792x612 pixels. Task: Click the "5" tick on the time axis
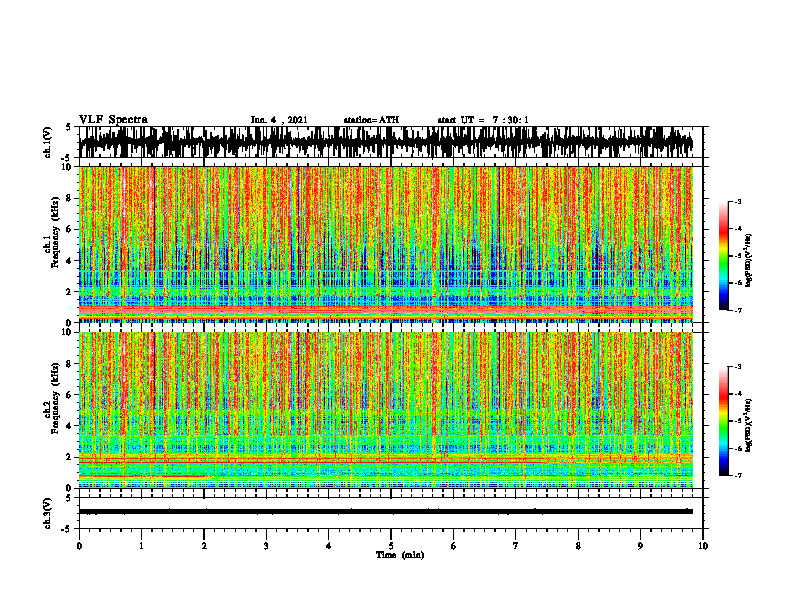[391, 546]
